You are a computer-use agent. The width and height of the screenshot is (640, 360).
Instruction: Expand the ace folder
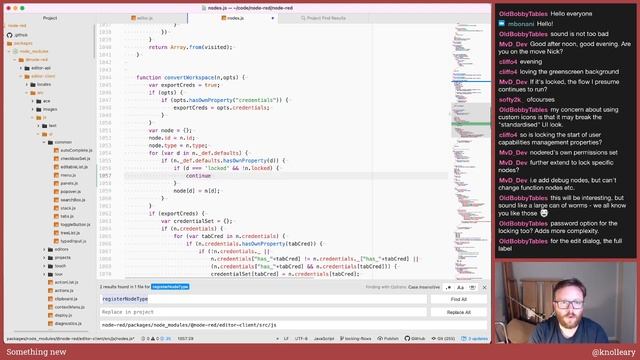point(33,101)
